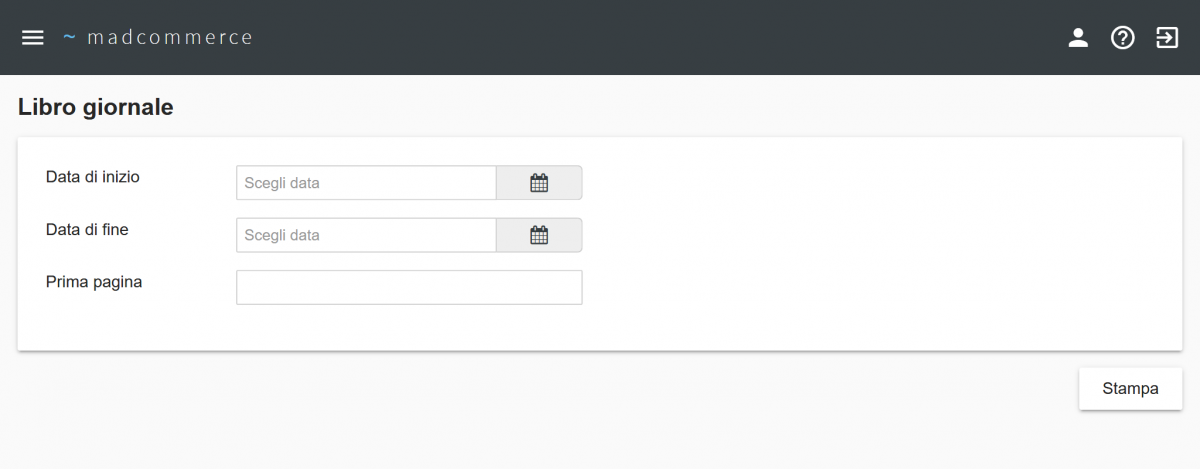Click the user account profile icon
Viewport: 1200px width, 469px height.
[x=1078, y=38]
